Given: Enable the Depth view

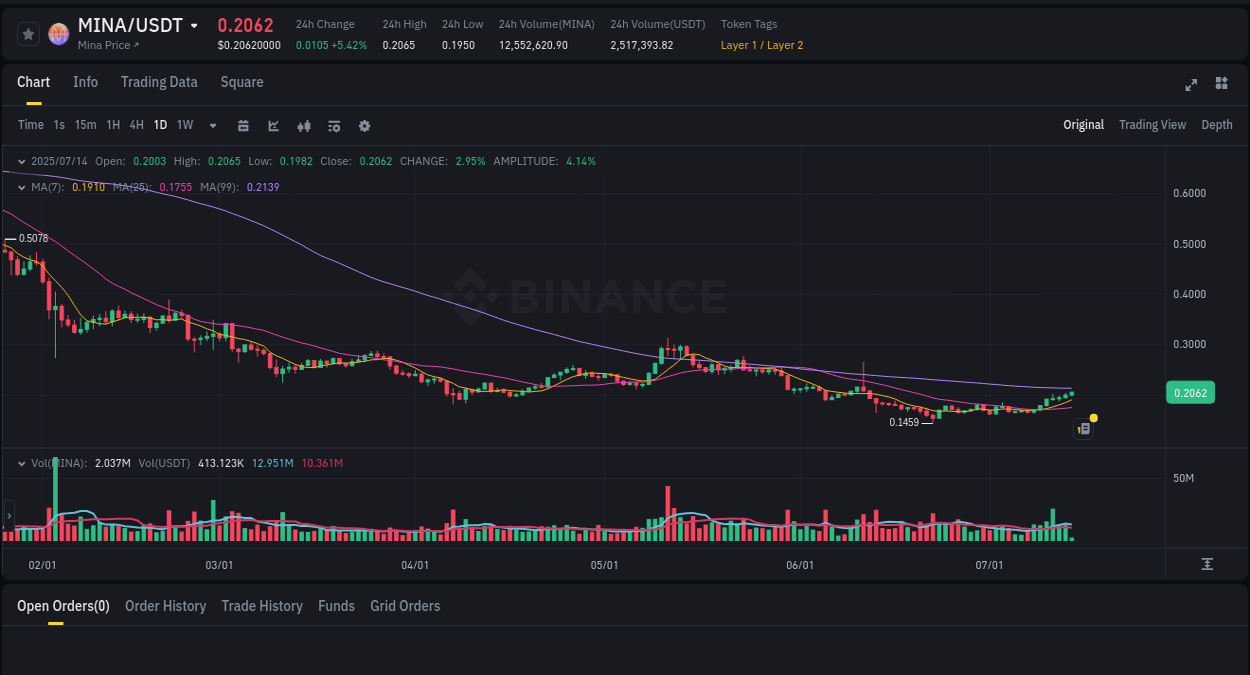Looking at the screenshot, I should [1216, 125].
